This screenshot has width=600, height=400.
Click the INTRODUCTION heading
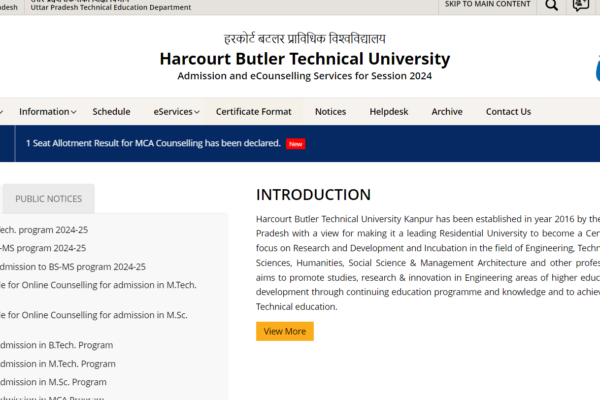tap(313, 195)
